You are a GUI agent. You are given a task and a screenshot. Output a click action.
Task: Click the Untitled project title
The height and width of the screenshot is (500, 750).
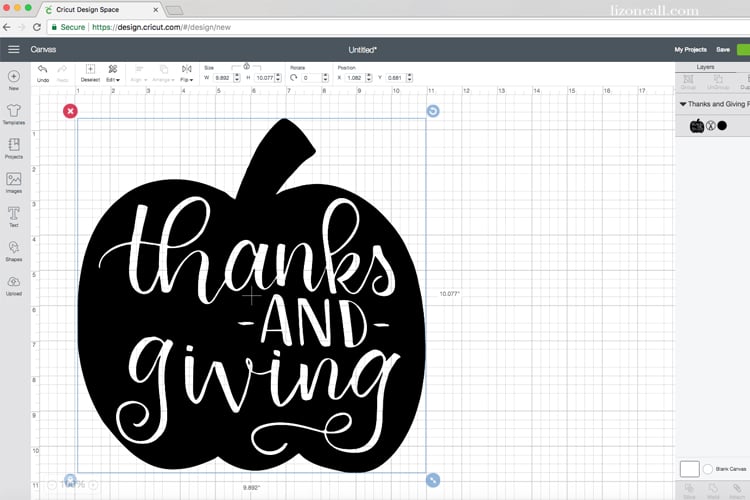(363, 50)
